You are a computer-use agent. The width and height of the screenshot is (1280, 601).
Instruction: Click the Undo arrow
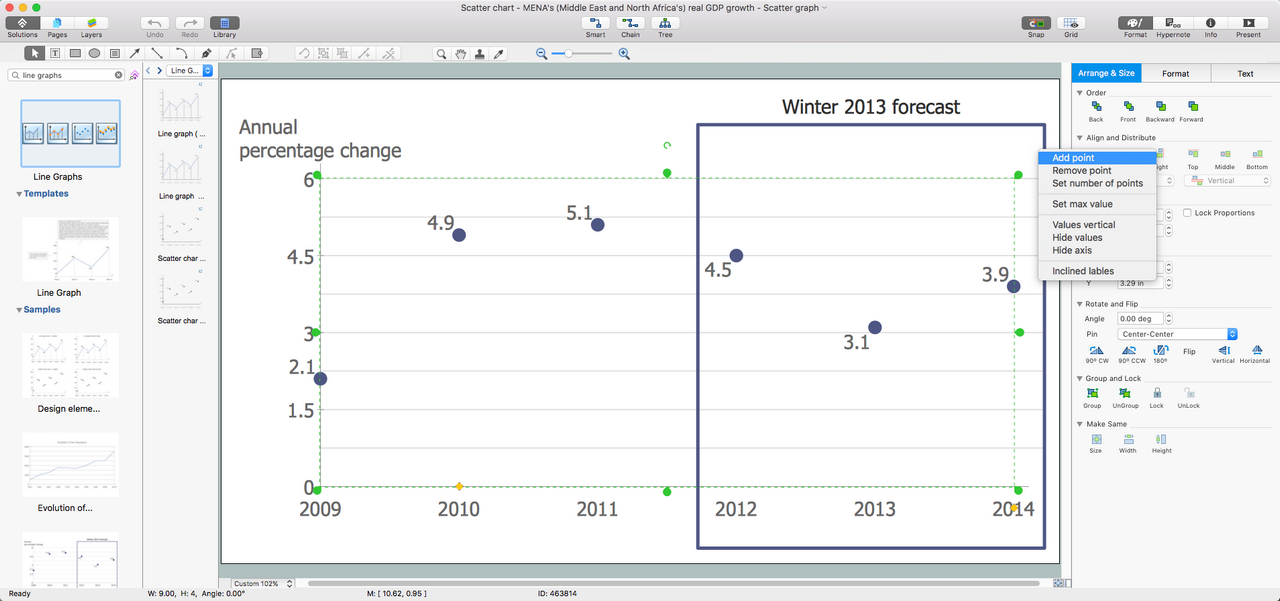[155, 23]
